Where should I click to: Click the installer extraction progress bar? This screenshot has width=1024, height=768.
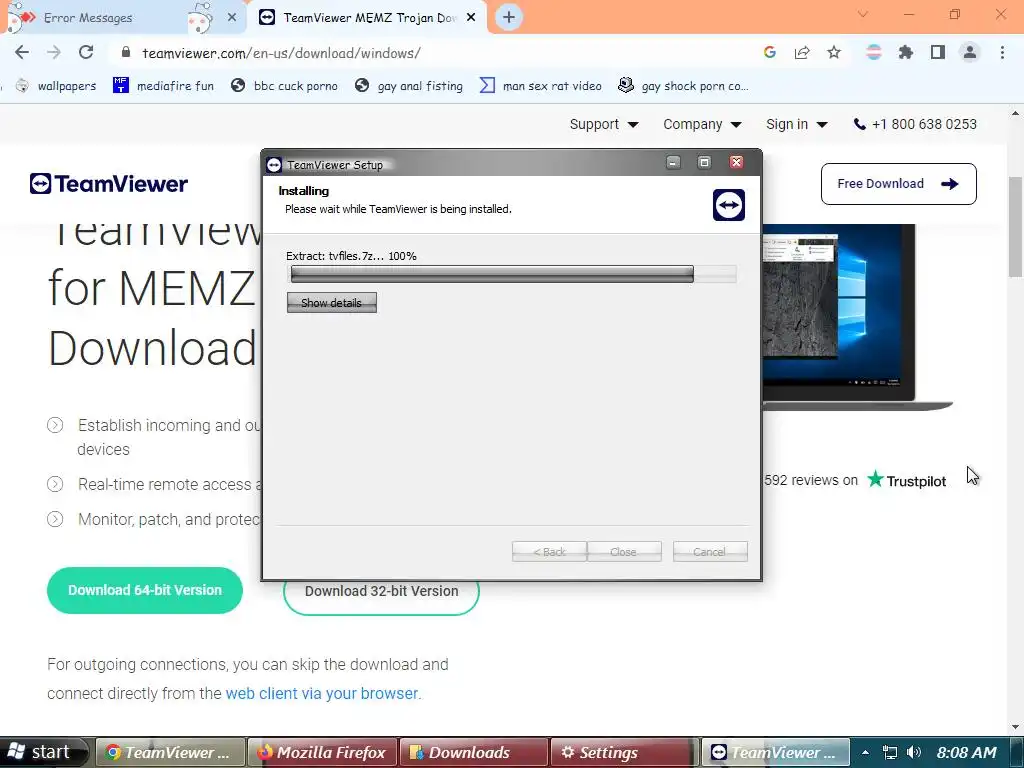click(513, 274)
